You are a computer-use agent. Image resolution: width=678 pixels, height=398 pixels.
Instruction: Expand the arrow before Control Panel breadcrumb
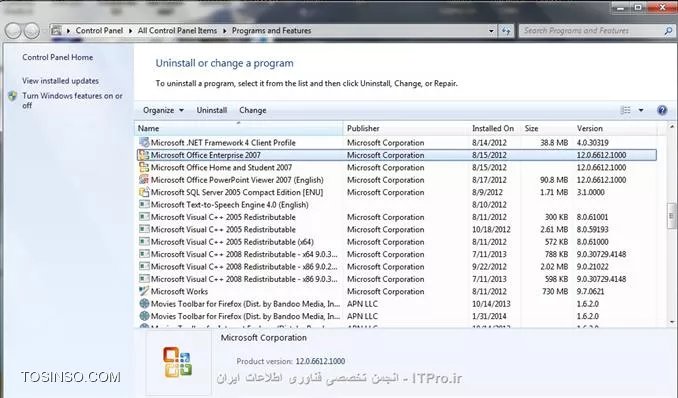(x=68, y=31)
